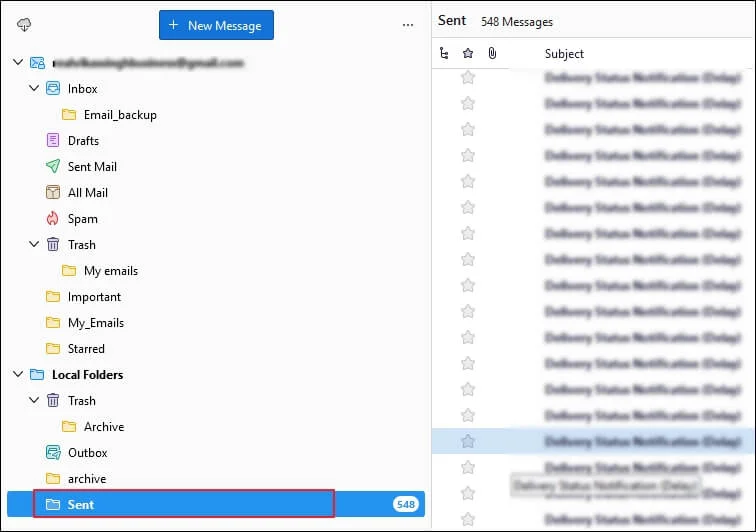Screen dimensions: 756x532
Task: Click the lowercase archive folder icon
Action: coord(53,478)
